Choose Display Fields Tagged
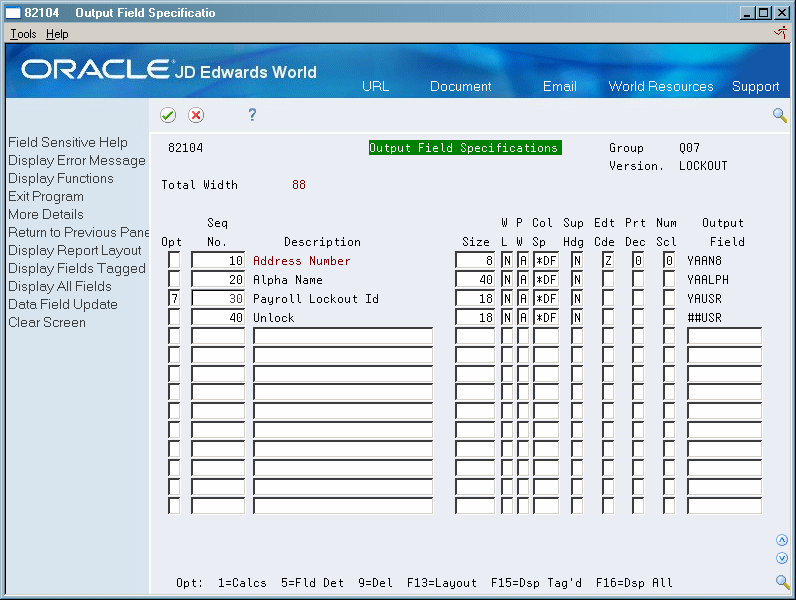Image resolution: width=796 pixels, height=600 pixels. tap(77, 269)
